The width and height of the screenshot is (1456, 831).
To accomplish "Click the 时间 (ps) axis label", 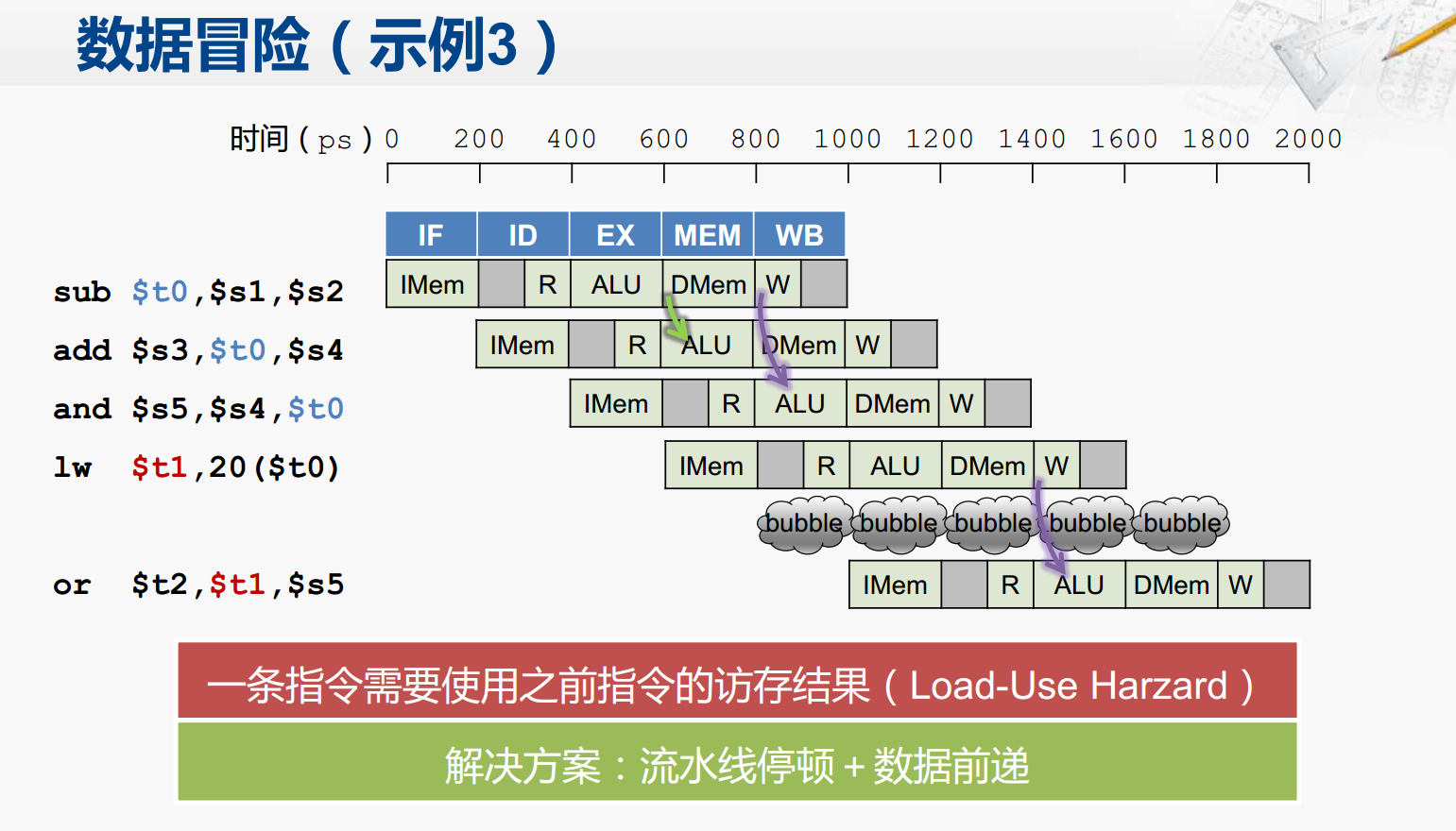I will [x=301, y=139].
